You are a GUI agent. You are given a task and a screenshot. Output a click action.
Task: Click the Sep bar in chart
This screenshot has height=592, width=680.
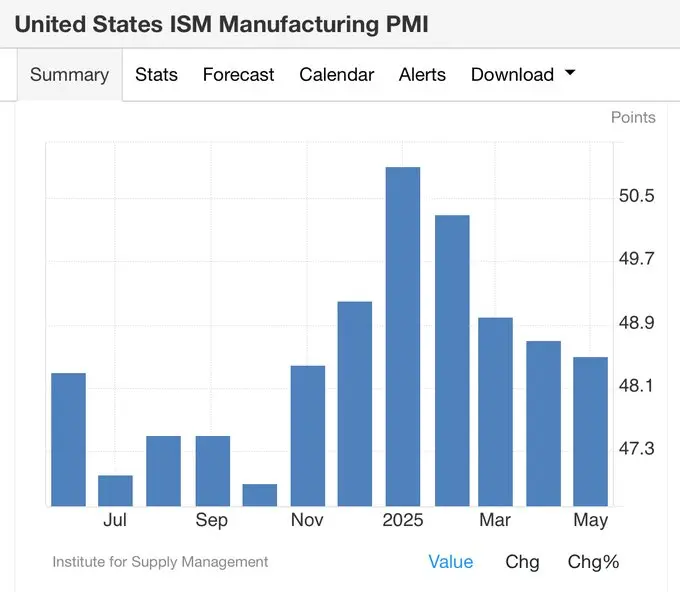click(x=212, y=470)
